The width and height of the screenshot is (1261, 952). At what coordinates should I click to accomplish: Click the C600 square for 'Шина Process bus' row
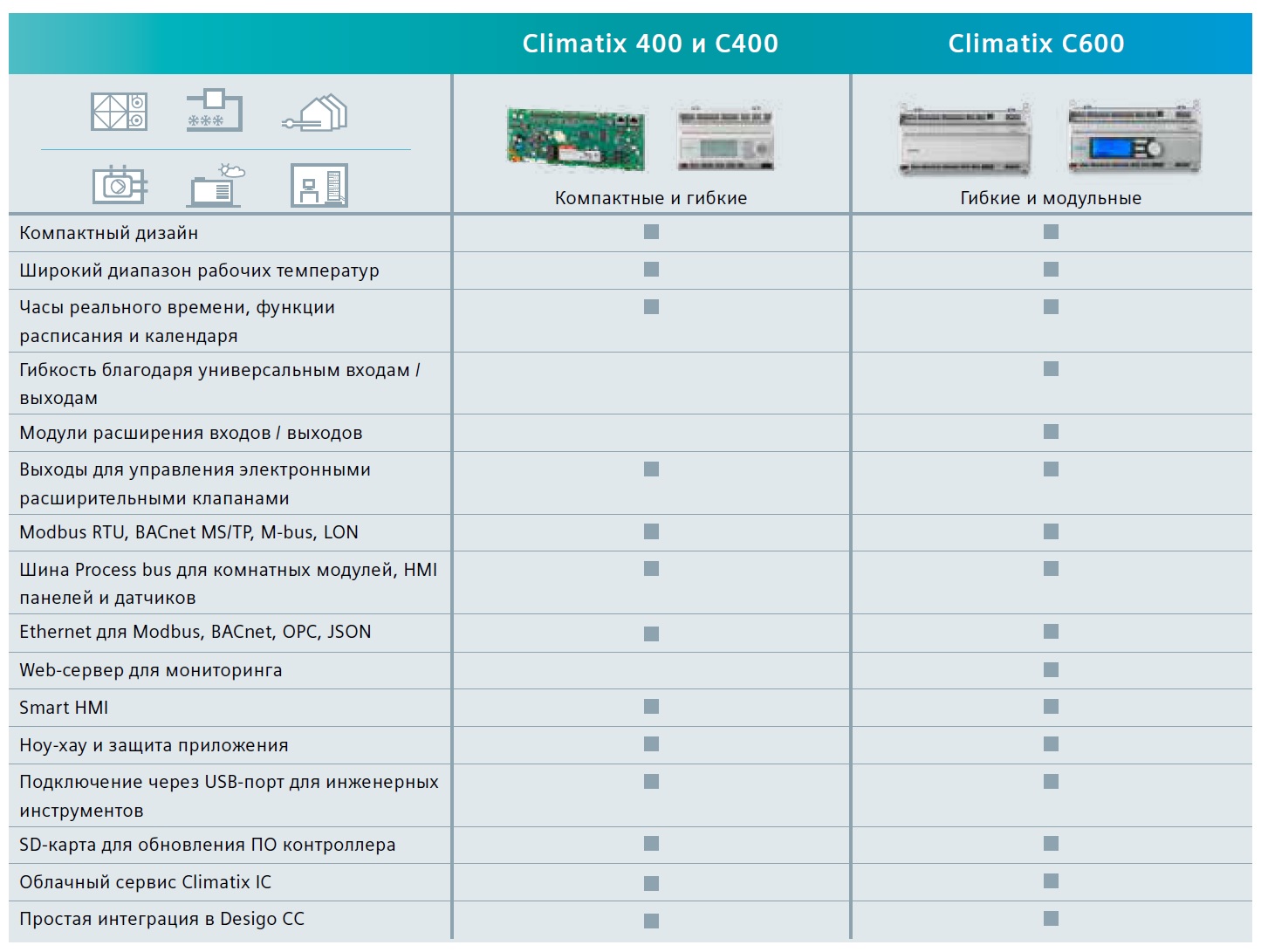pyautogui.click(x=1051, y=569)
